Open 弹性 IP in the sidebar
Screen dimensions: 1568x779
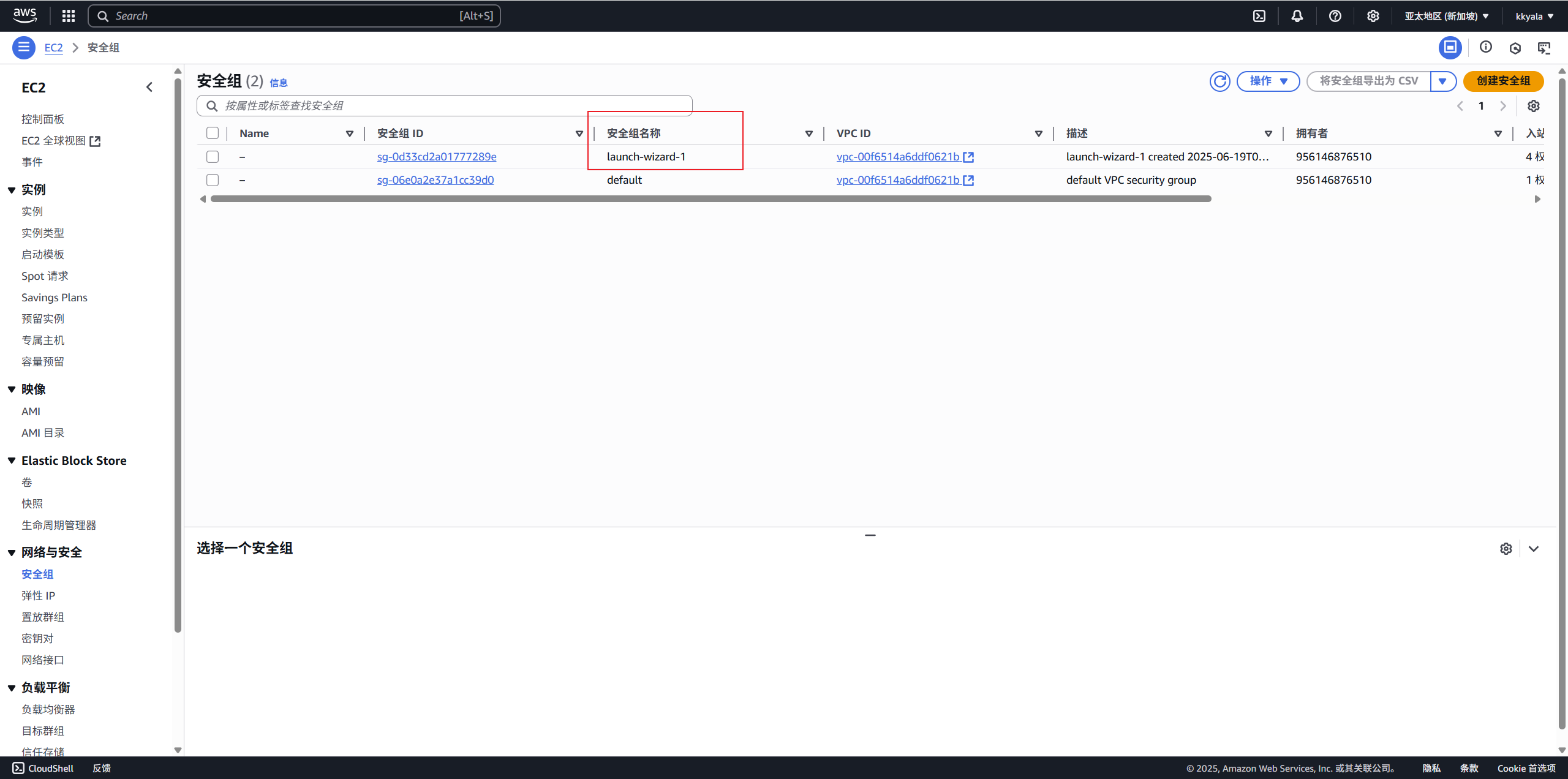[x=38, y=595]
